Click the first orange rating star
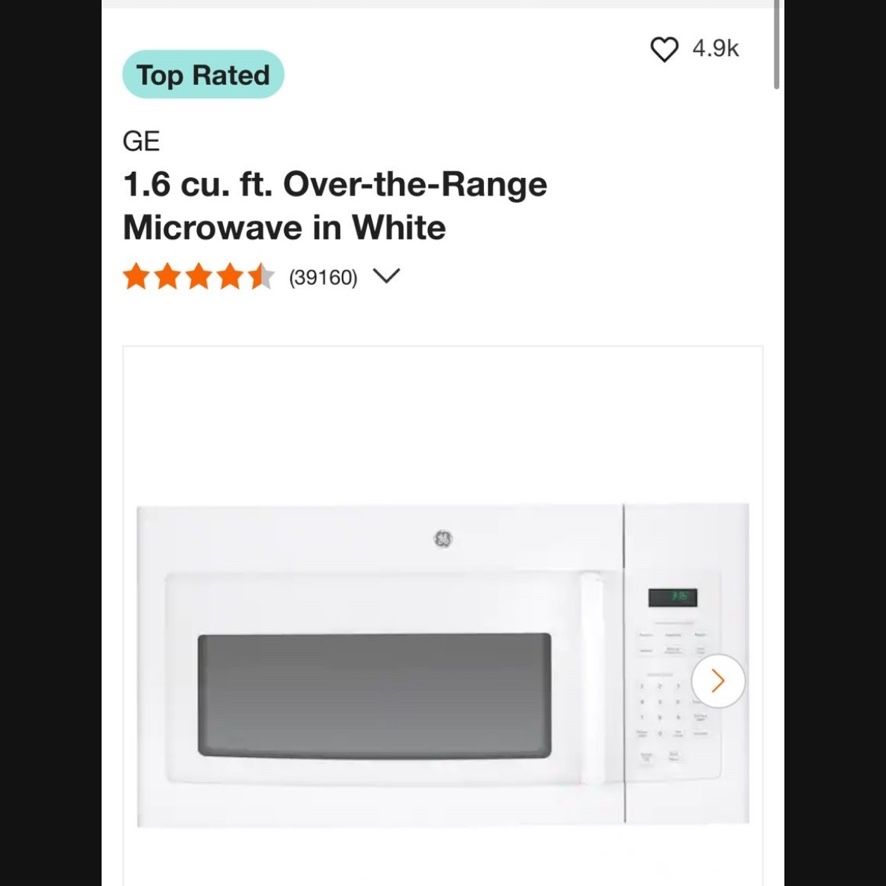 pyautogui.click(x=136, y=276)
